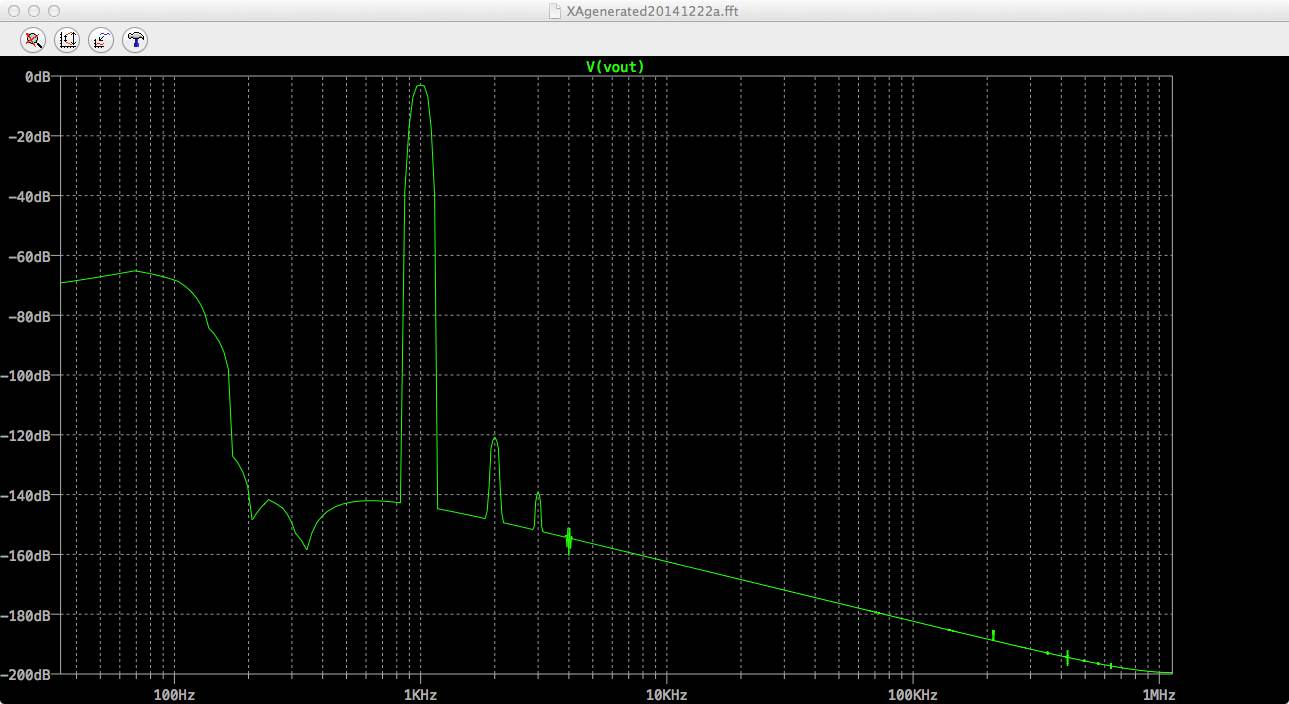1289x704 pixels.
Task: Click the 10KHz horizontal axis label
Action: [x=666, y=694]
